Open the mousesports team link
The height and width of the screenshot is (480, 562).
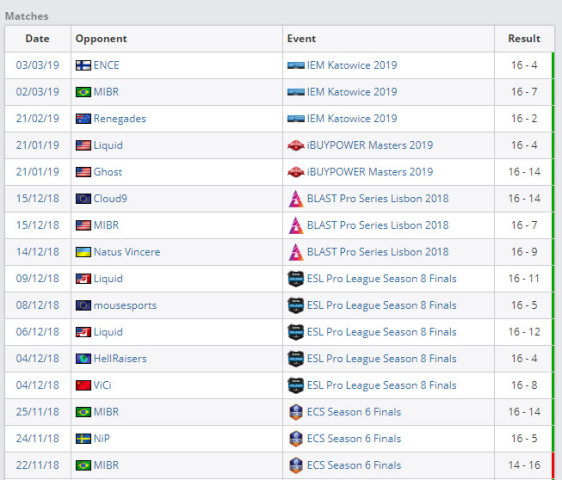(125, 305)
